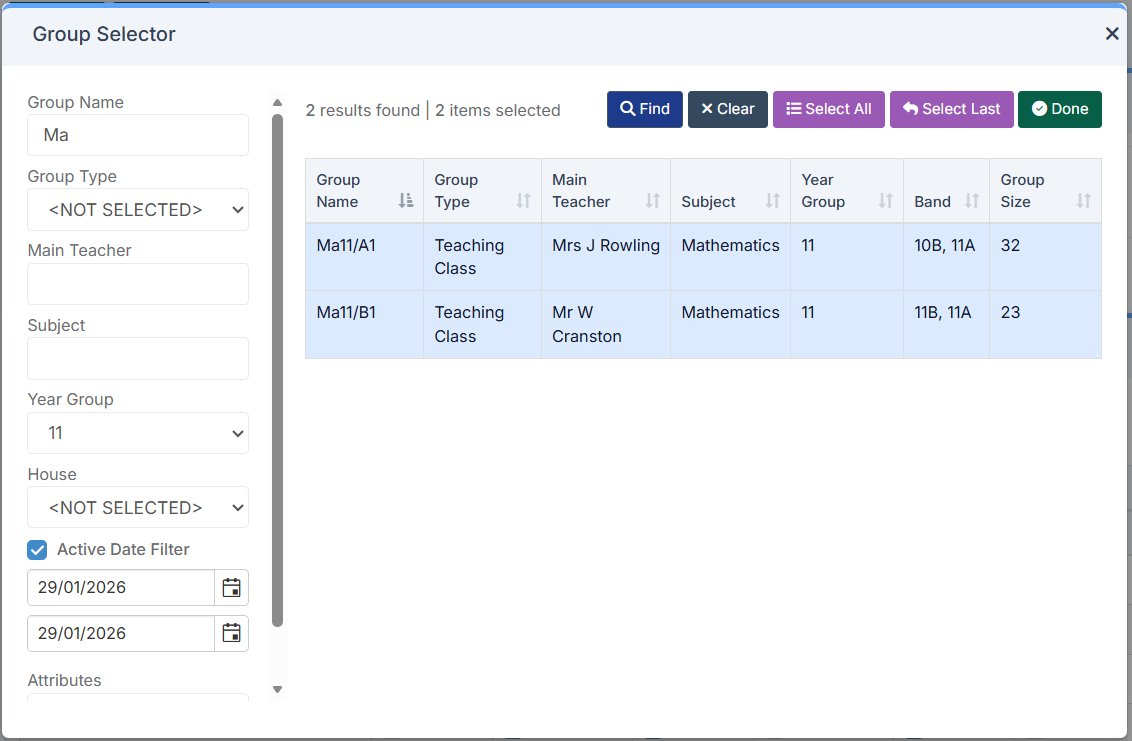Click the Find button
This screenshot has width=1132, height=741.
644,110
